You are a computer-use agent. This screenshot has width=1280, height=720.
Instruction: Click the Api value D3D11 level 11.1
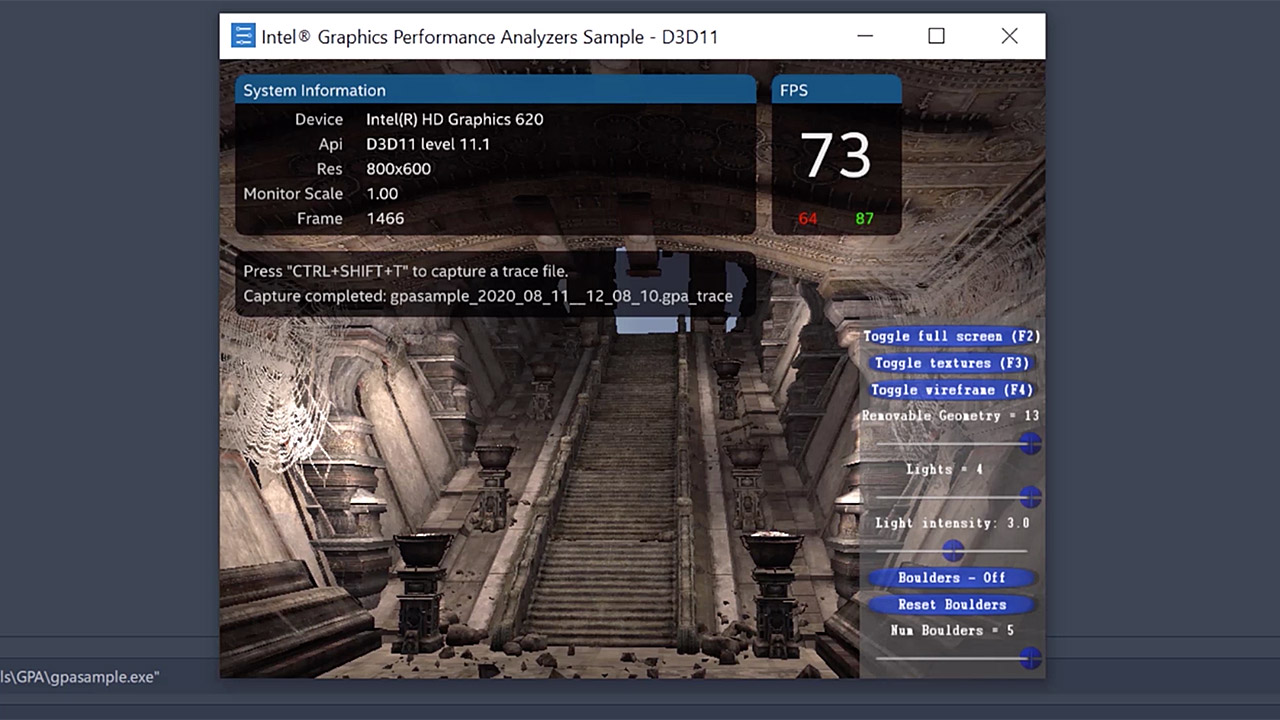point(428,144)
